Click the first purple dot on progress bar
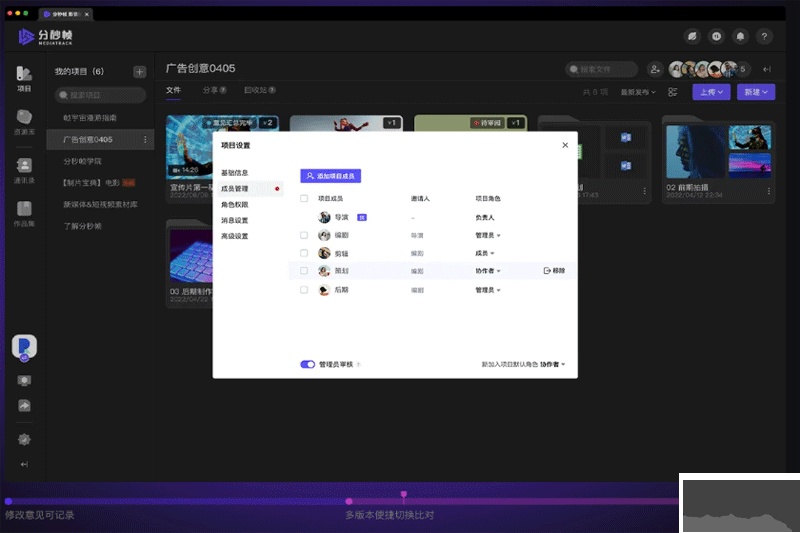 (x=8, y=501)
